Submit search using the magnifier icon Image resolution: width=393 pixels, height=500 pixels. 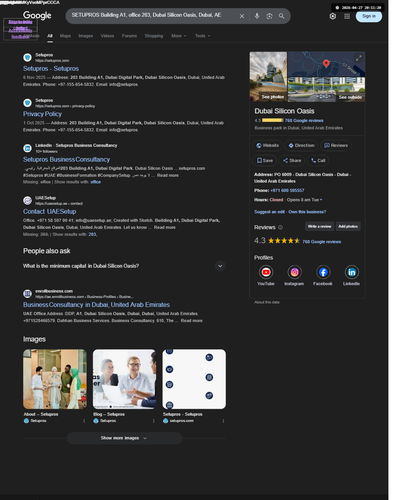click(282, 16)
